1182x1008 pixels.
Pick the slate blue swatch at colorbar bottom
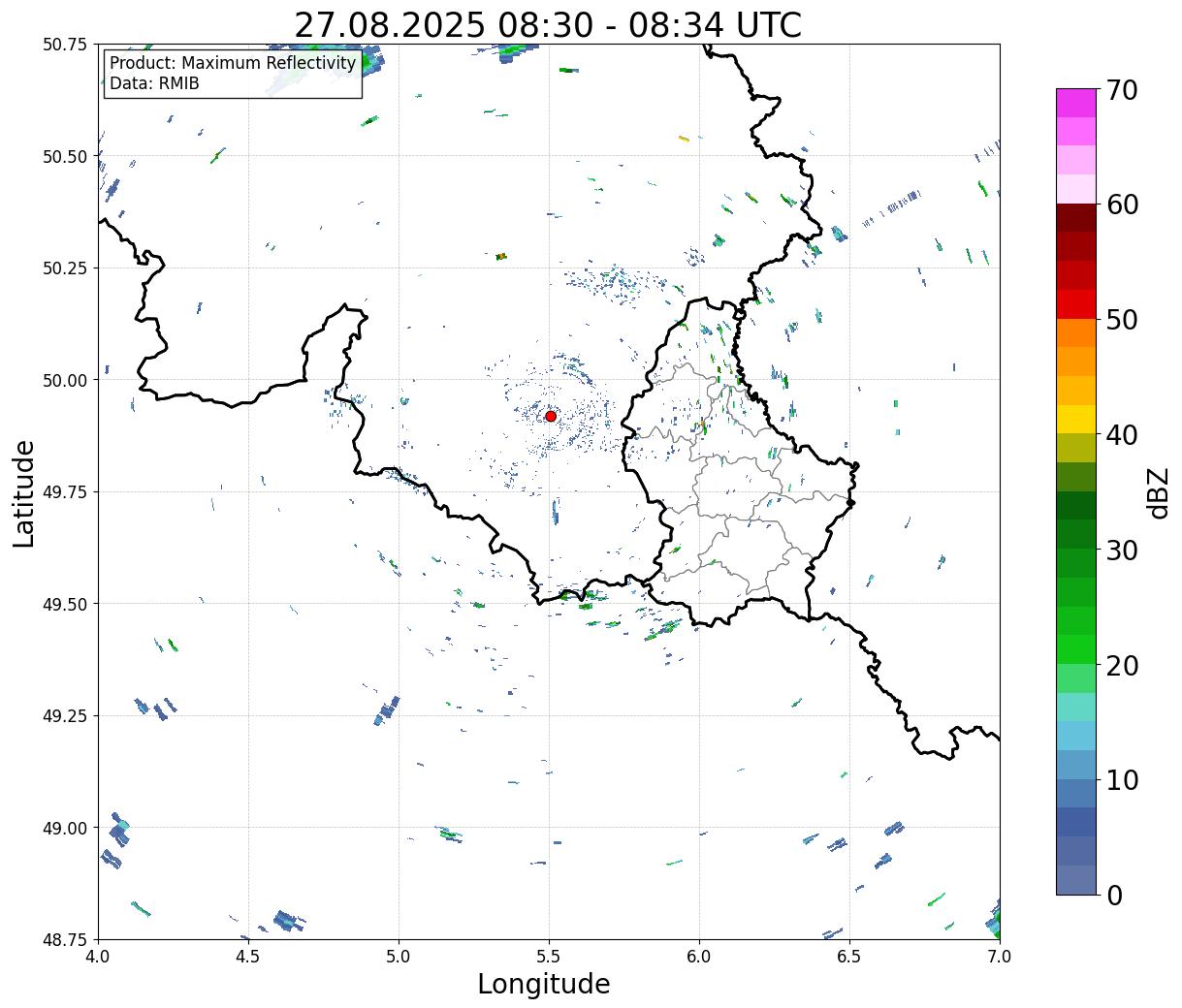1076,879
